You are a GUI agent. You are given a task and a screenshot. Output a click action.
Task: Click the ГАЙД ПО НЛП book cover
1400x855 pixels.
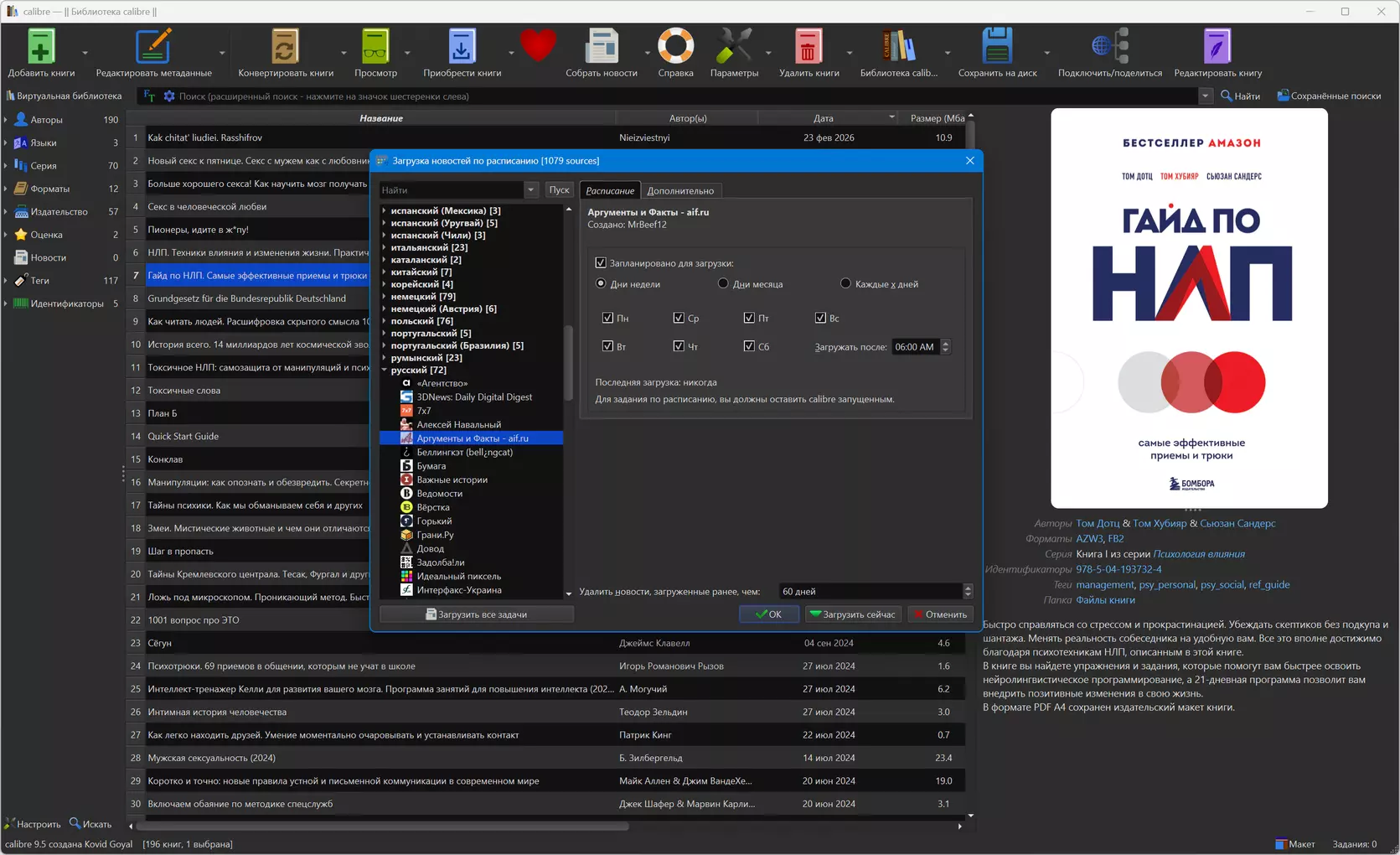click(x=1189, y=308)
